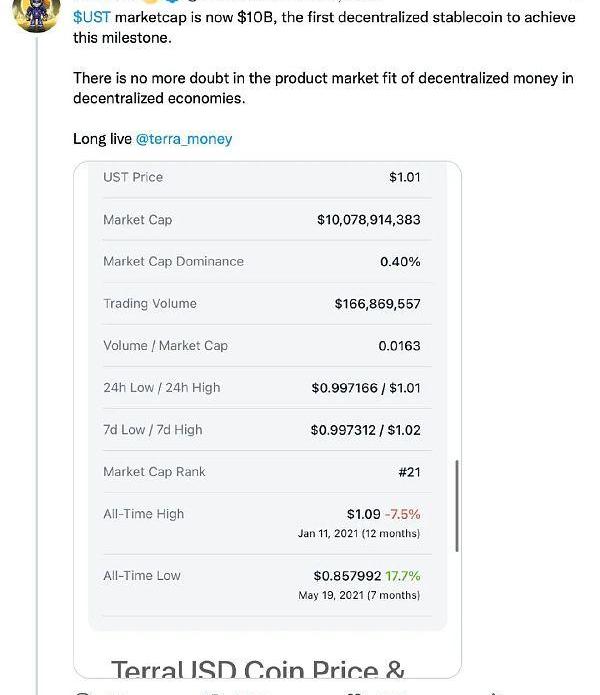Click the $166,869,557 trading volume figure
This screenshot has height=695, width=600.
coord(378,304)
